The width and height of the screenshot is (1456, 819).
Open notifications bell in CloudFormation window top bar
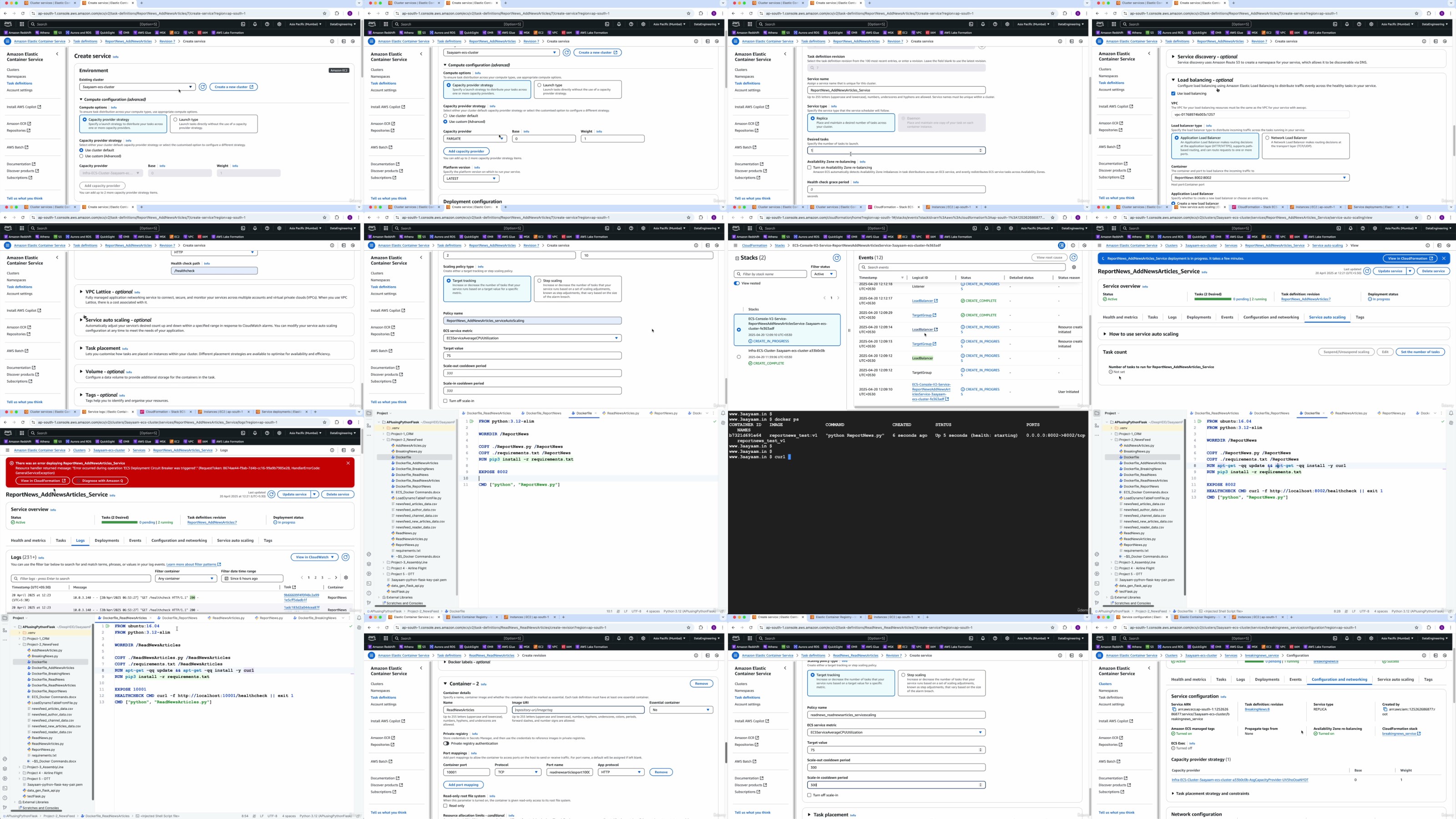tap(986, 228)
